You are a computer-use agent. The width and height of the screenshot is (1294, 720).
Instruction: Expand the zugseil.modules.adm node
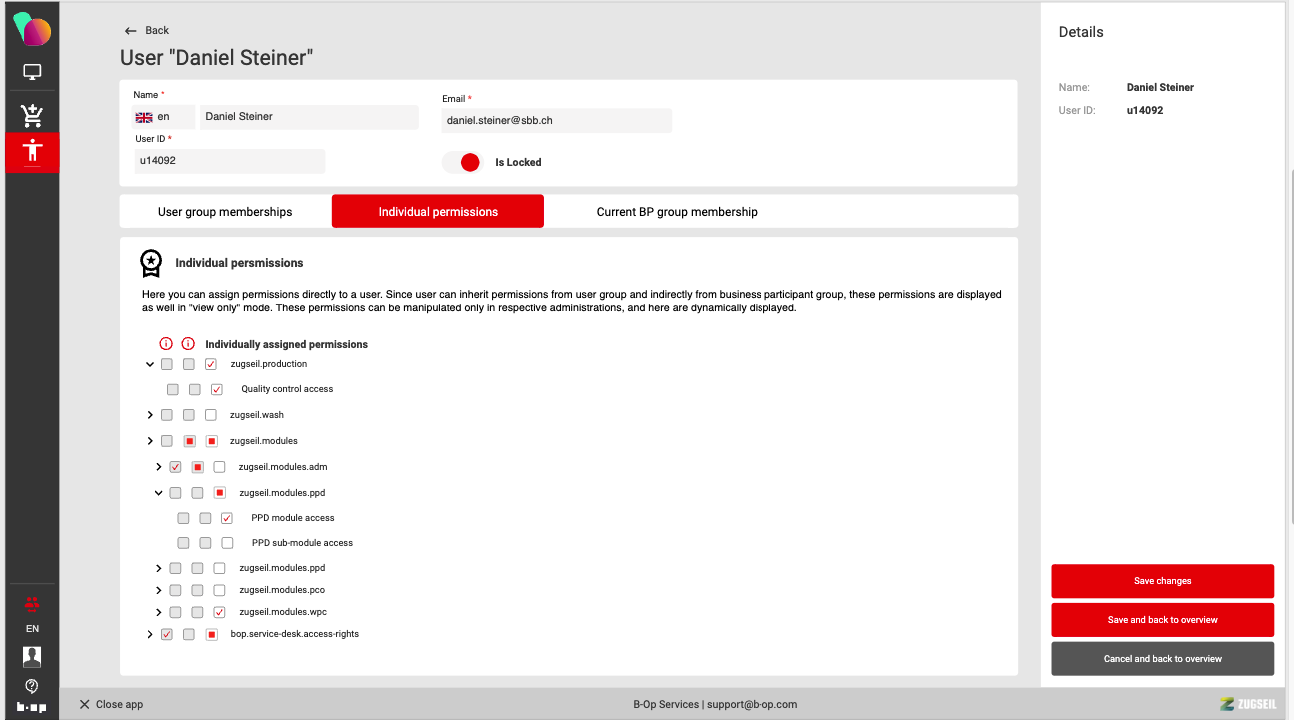pyautogui.click(x=159, y=467)
